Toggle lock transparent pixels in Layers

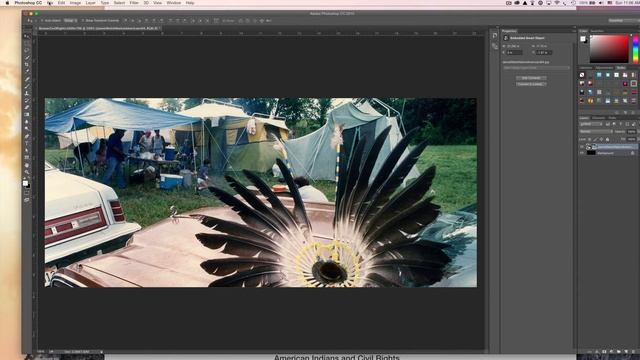coord(589,139)
